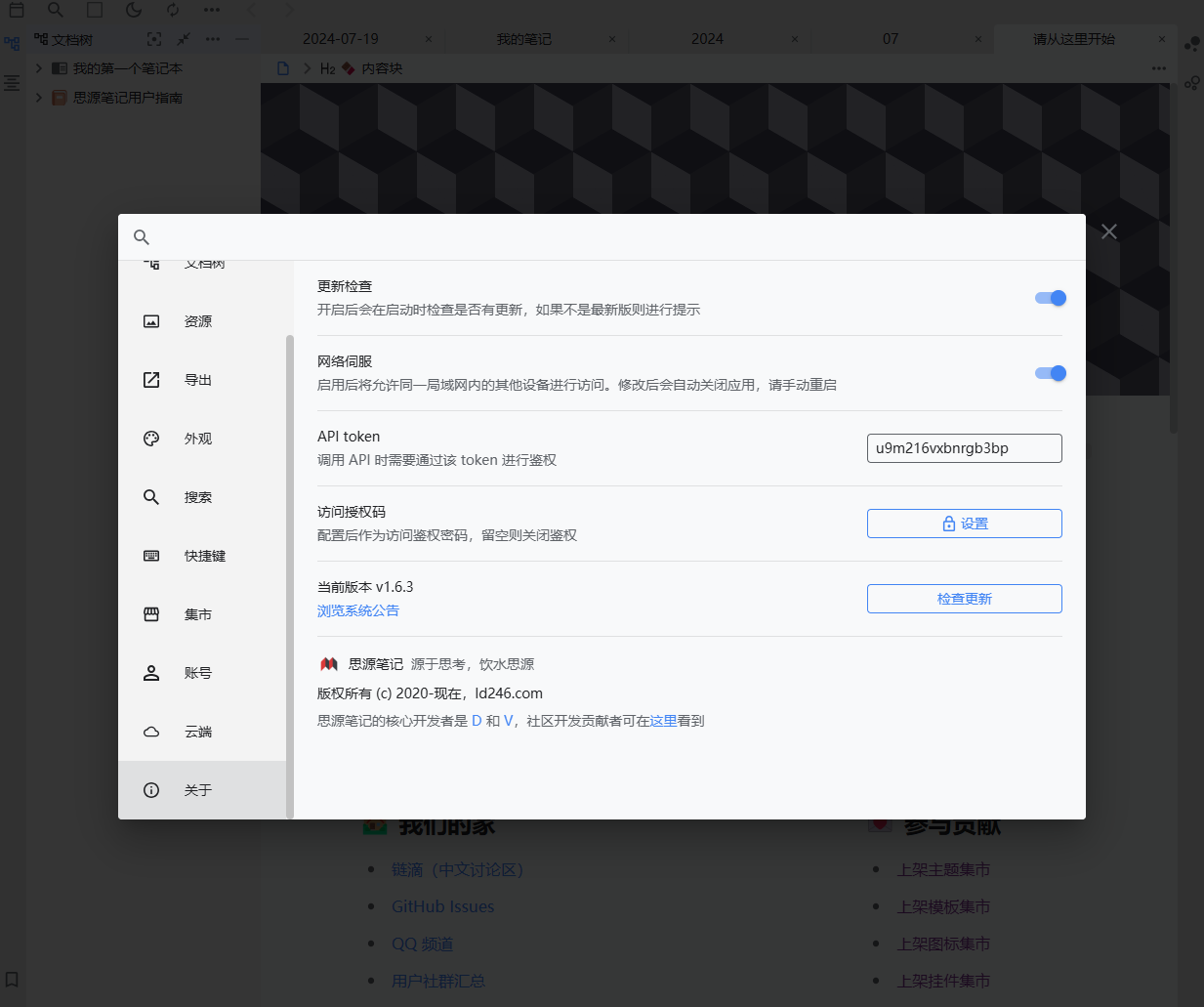Image resolution: width=1204 pixels, height=1007 pixels.
Task: Turn off the 网络伺服 network serving switch
Action: 1050,373
